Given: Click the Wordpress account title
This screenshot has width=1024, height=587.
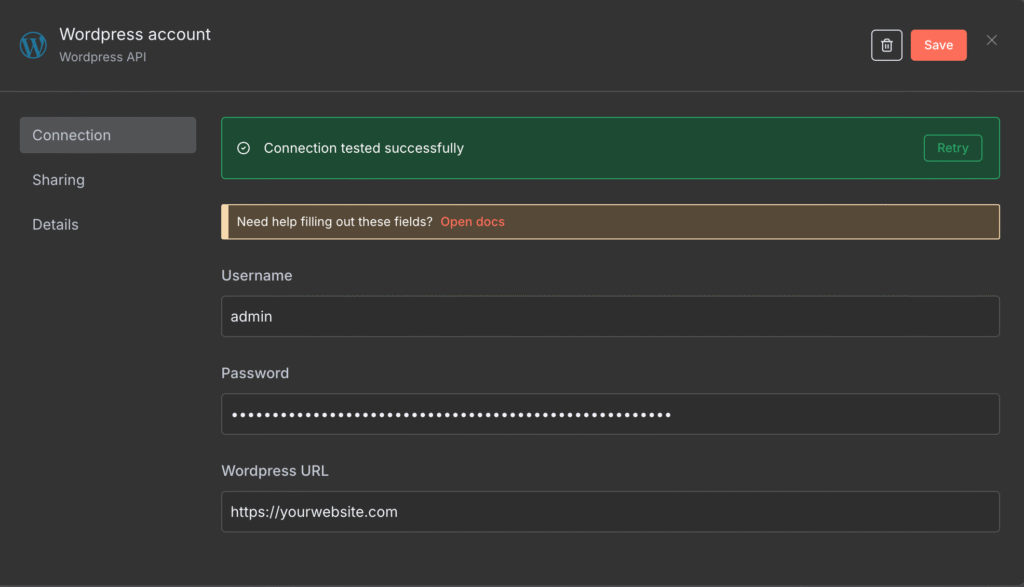Looking at the screenshot, I should click(134, 33).
